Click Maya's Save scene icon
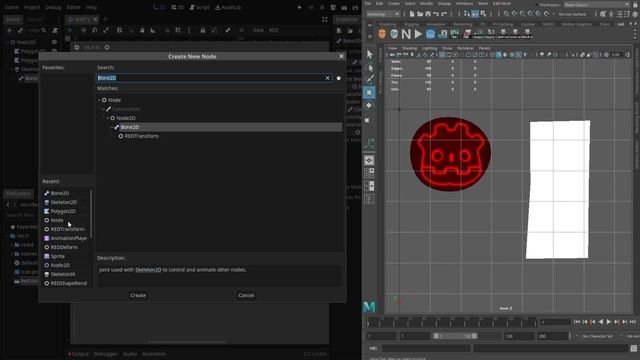This screenshot has height=360, width=640. coord(428,14)
